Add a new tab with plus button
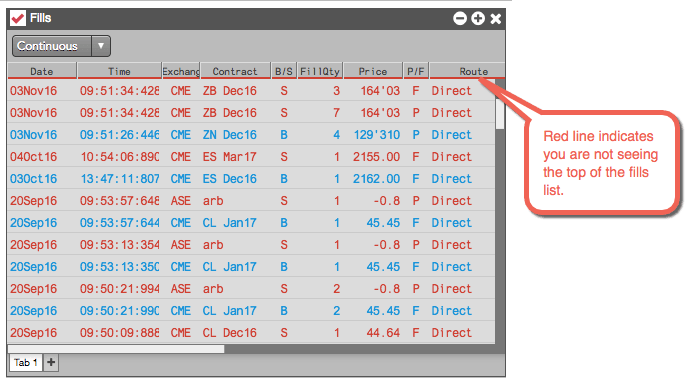The image size is (694, 384). point(51,362)
